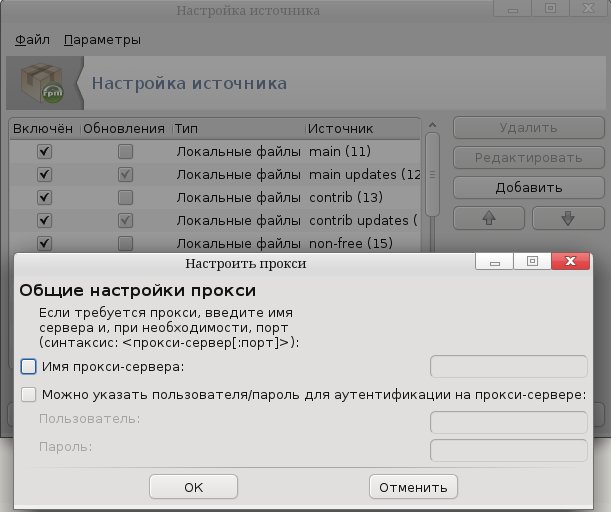Click the rpm package box icon

point(42,83)
